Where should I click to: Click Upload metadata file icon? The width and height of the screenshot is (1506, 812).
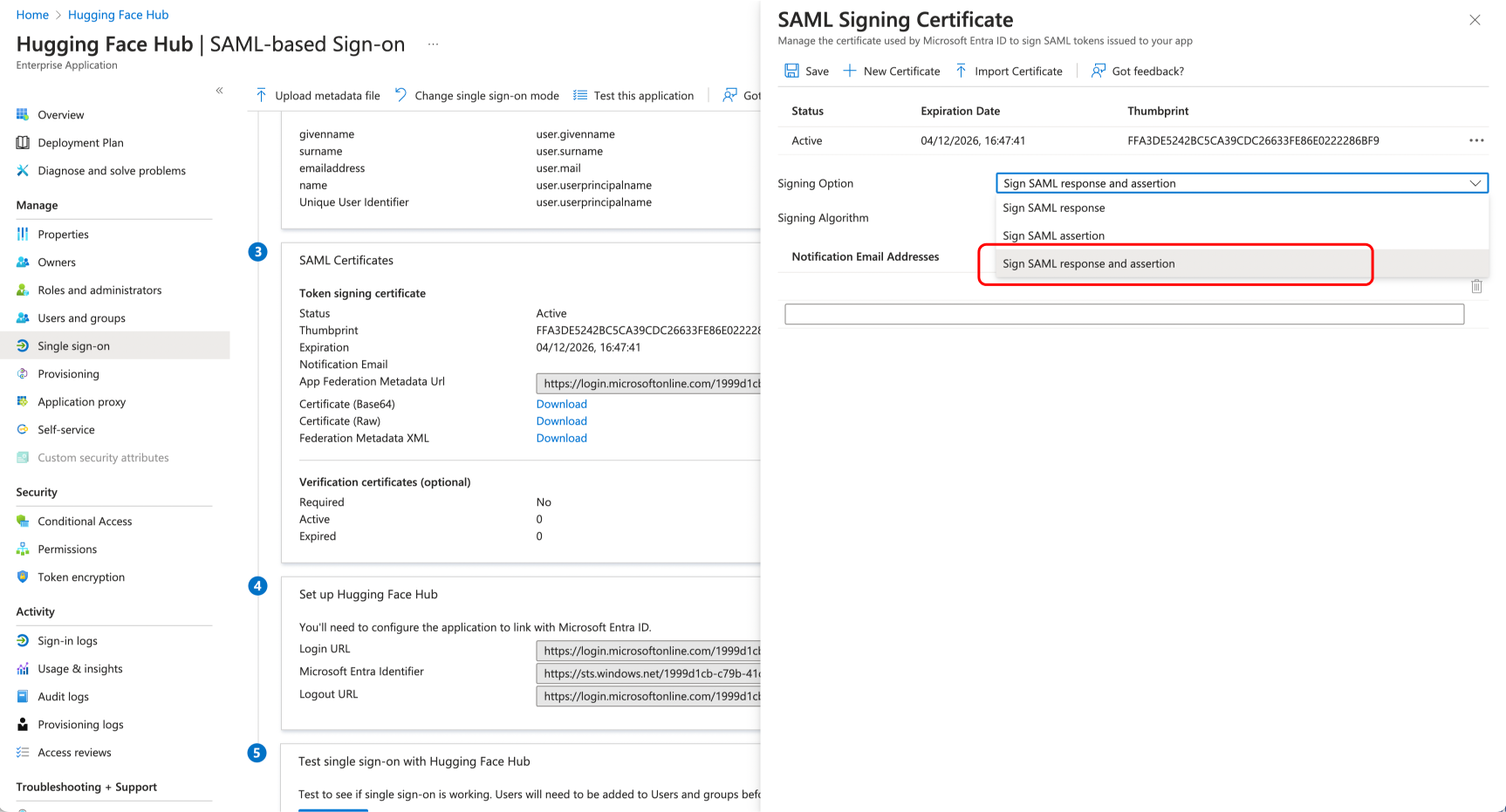[262, 95]
